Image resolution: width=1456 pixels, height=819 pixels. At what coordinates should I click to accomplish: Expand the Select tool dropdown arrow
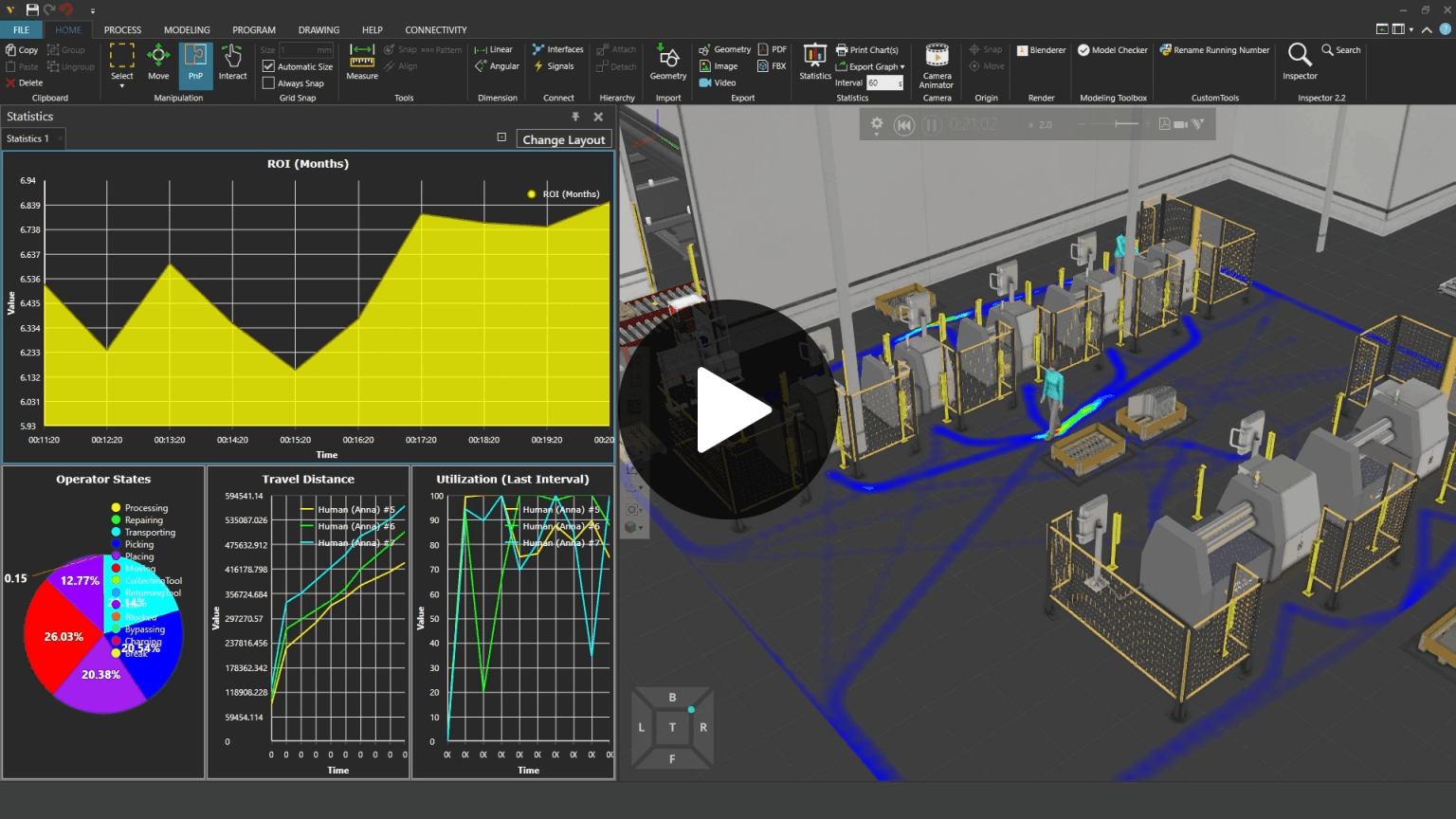tap(122, 87)
